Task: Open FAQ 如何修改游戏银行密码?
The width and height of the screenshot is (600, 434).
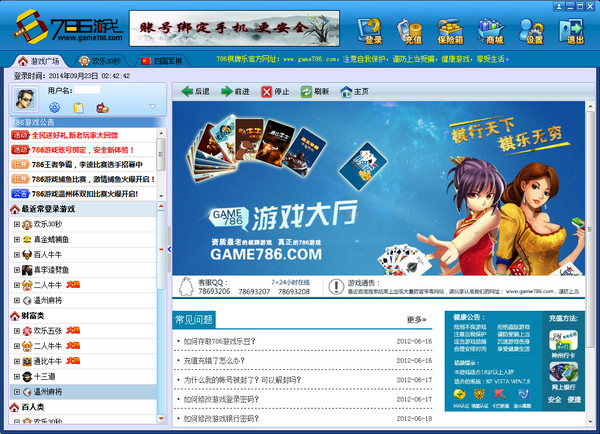Action: 221,419
